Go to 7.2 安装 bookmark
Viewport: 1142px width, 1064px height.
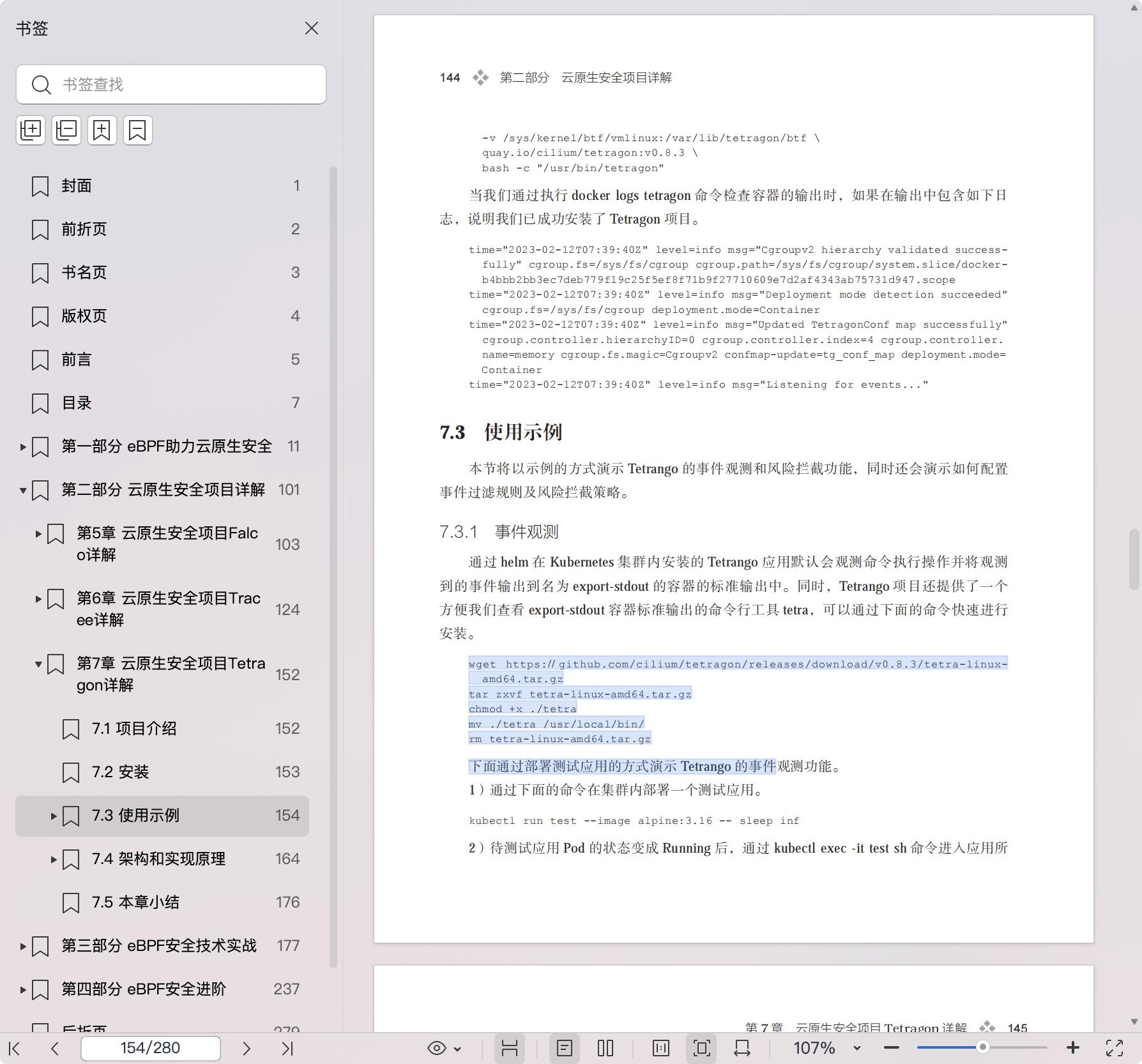(x=162, y=772)
